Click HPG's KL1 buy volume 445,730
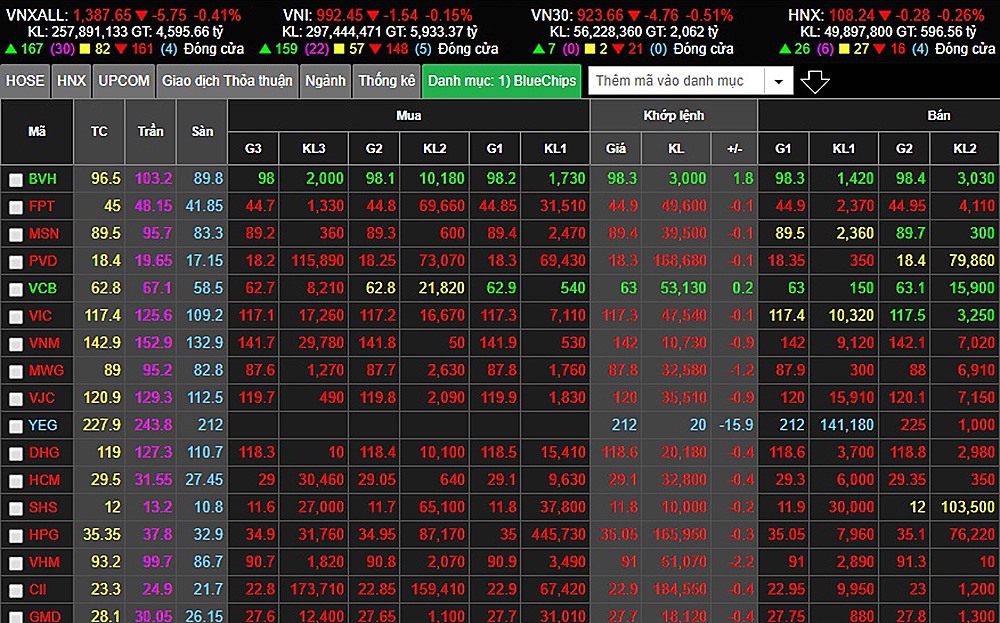 pyautogui.click(x=558, y=535)
